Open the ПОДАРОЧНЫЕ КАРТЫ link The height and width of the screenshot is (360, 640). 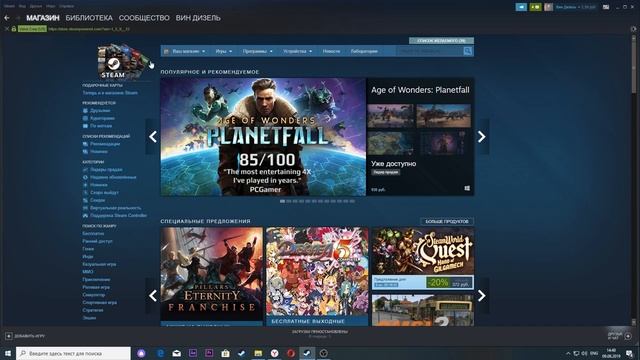coord(102,85)
